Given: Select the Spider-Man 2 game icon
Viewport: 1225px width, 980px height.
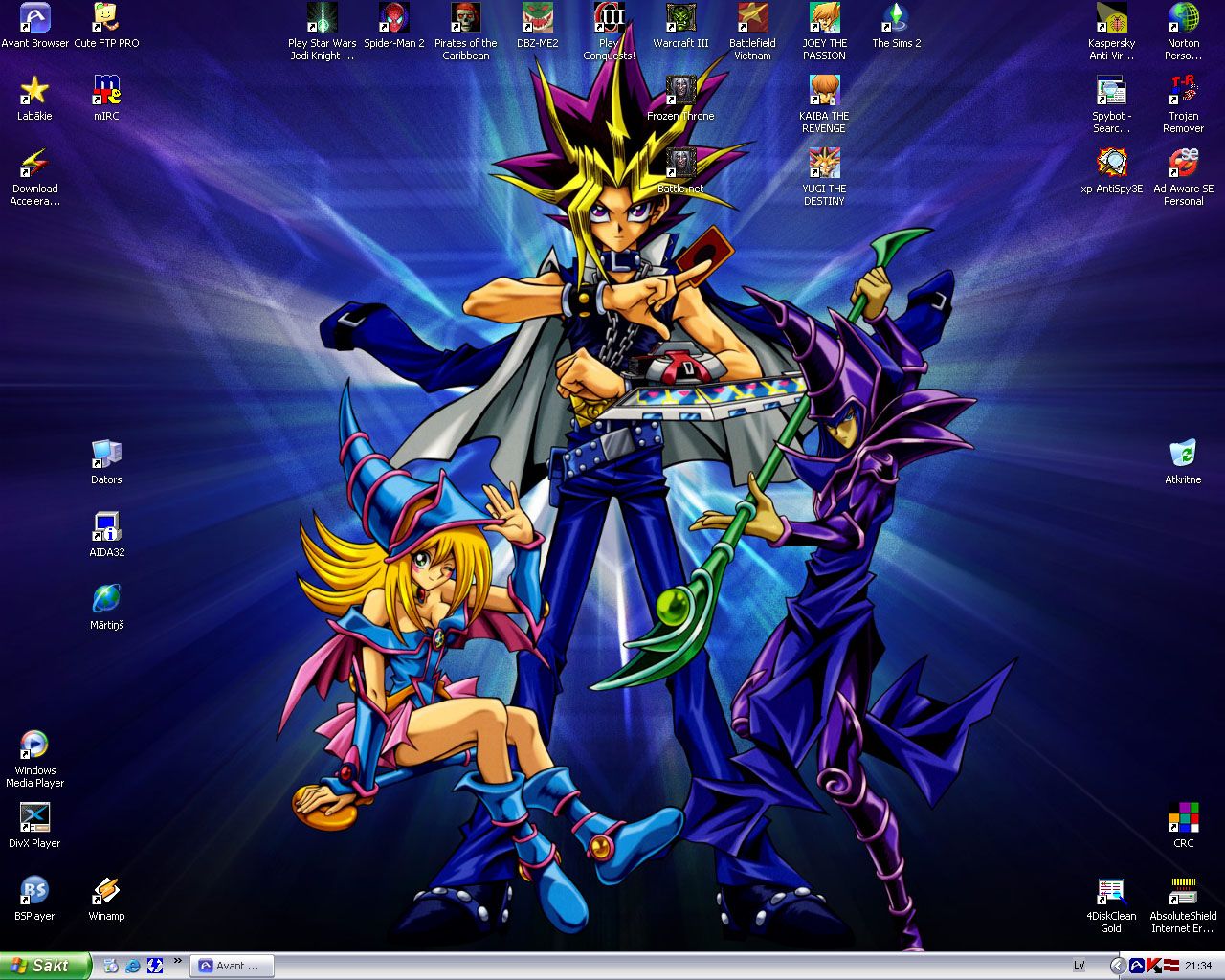Looking at the screenshot, I should point(394,26).
